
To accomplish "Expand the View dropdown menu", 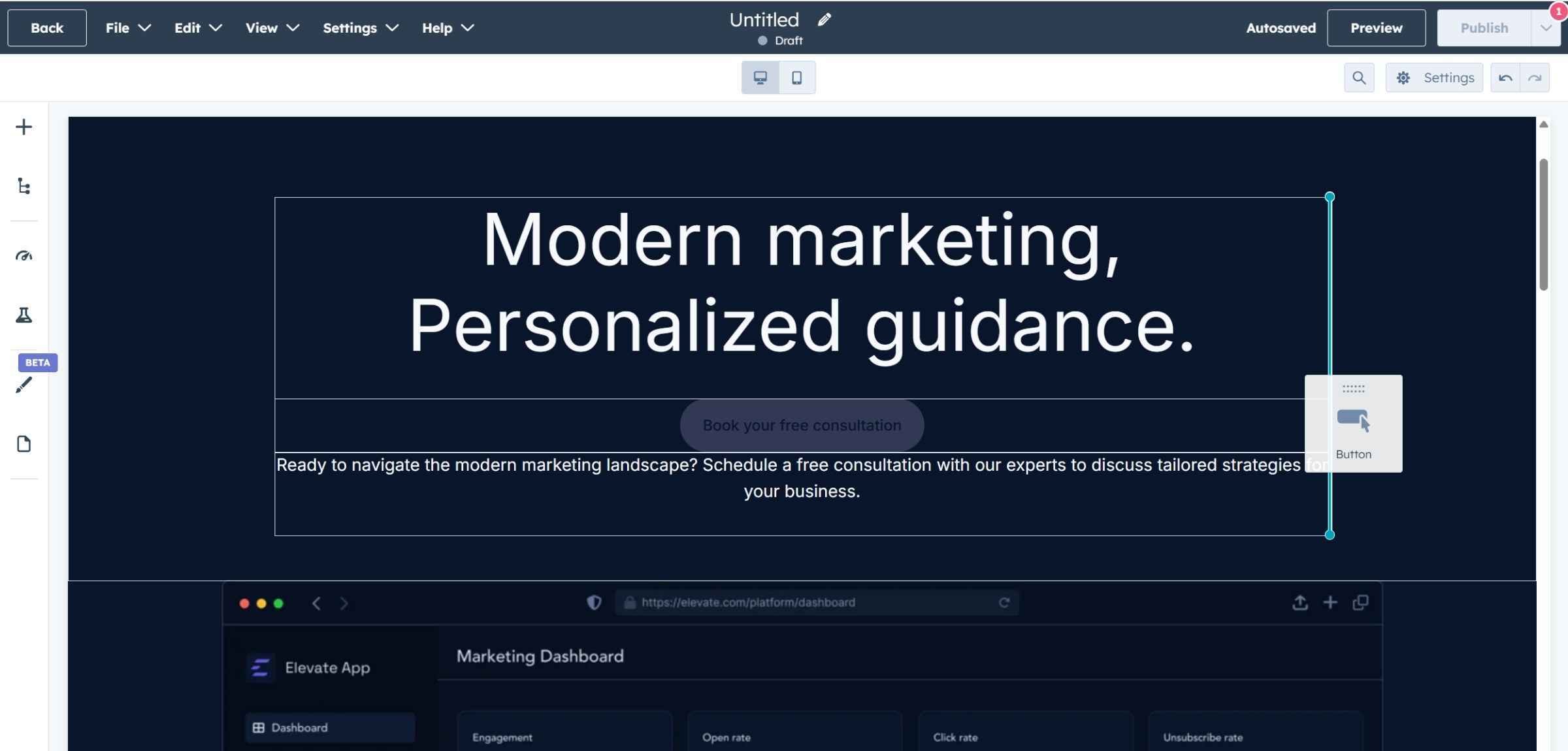I will (x=272, y=28).
